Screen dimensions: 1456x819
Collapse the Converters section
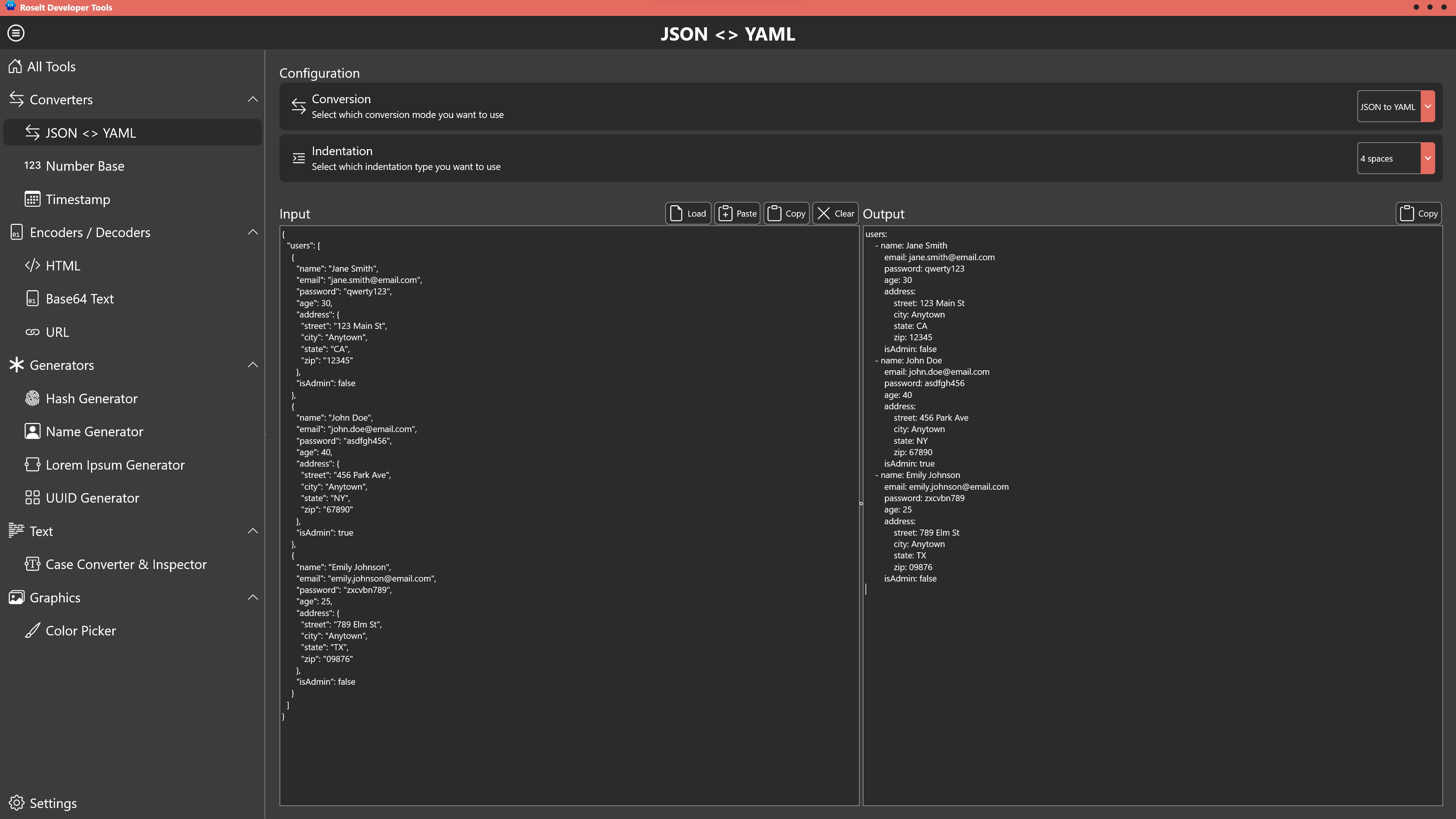[253, 99]
